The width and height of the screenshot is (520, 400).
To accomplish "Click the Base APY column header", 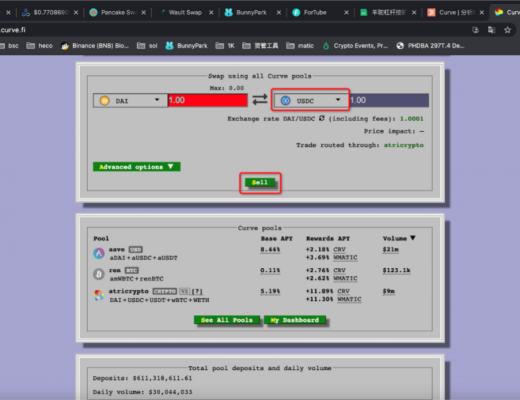I will click(x=276, y=238).
